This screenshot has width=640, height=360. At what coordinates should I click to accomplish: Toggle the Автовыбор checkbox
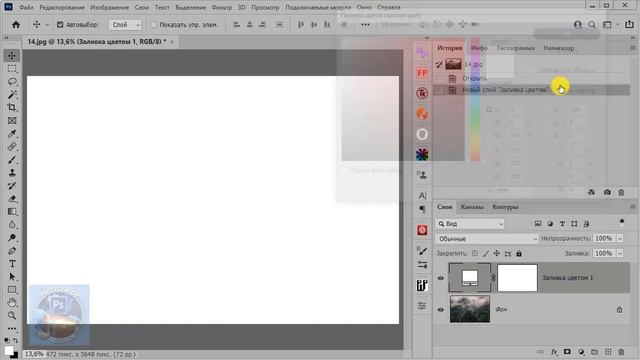tap(60, 25)
